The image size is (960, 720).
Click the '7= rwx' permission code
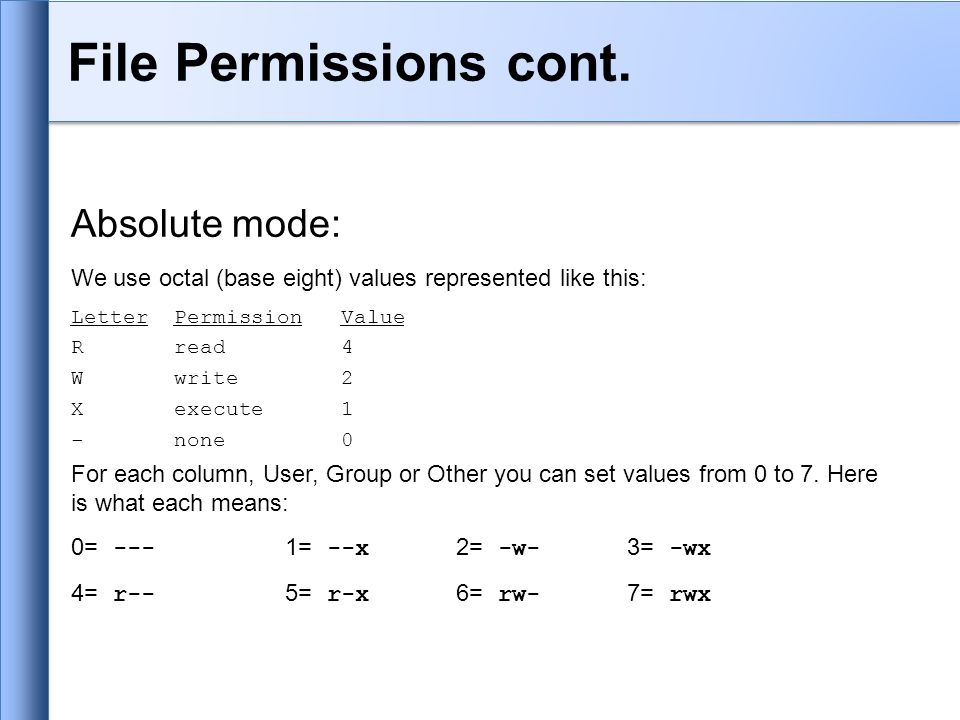point(669,593)
